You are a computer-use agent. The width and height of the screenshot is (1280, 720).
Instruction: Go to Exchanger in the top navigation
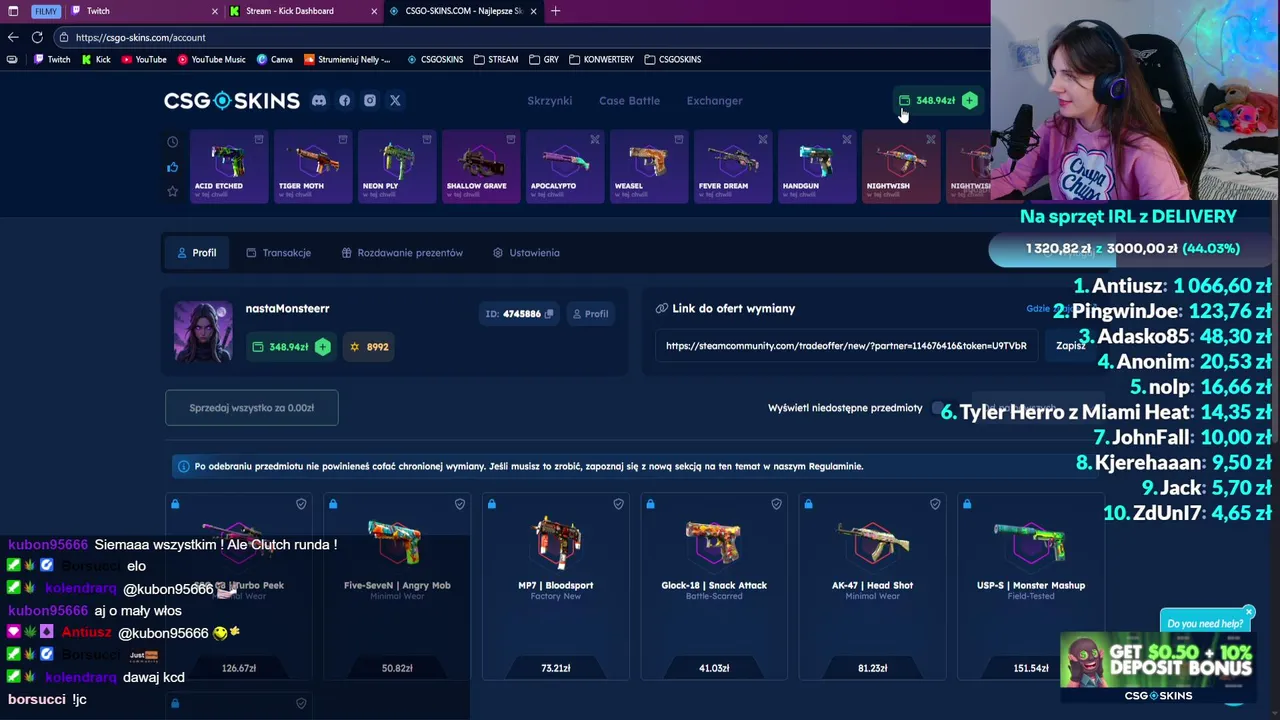[x=714, y=101]
